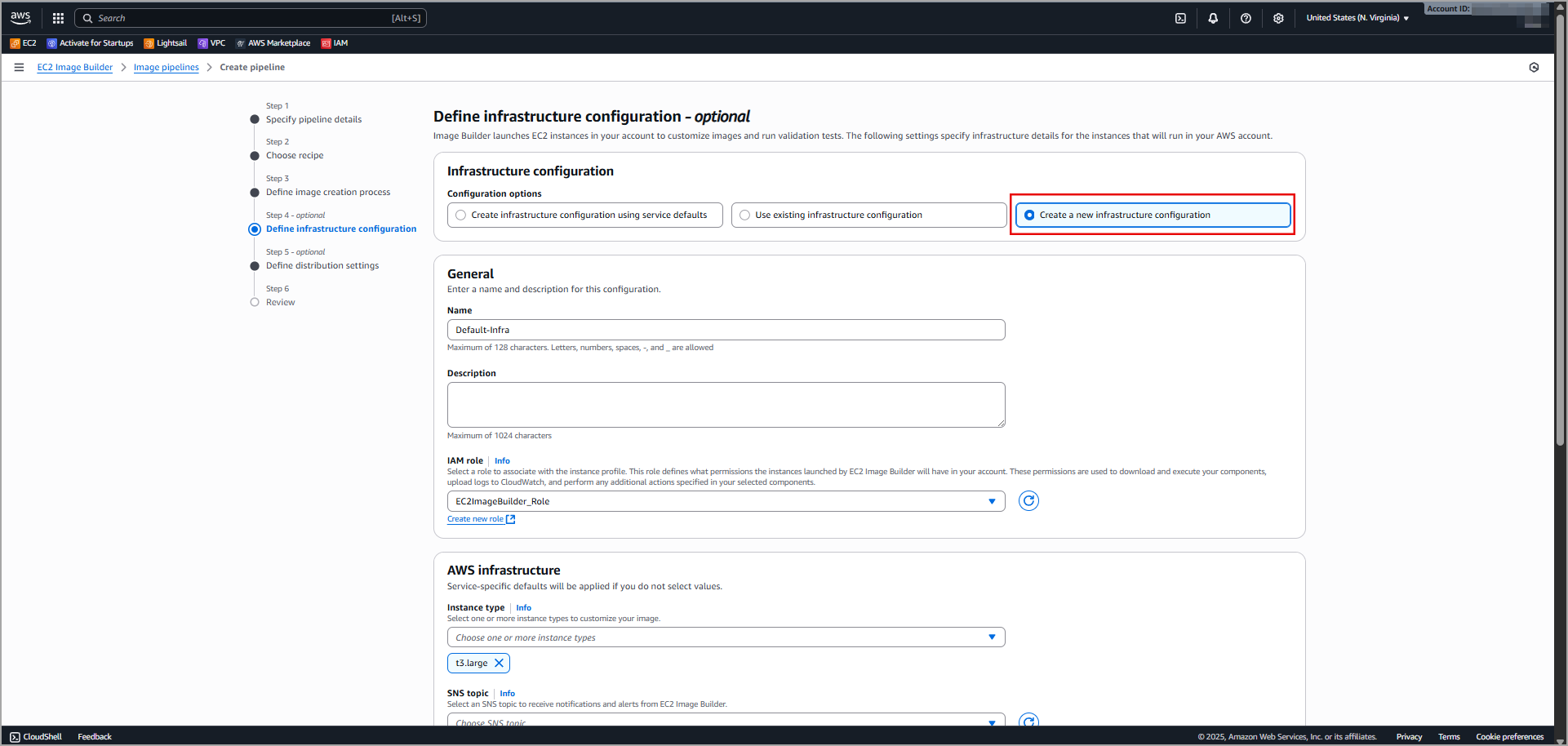Open the AWS home logo
The image size is (1568, 746).
click(x=20, y=18)
